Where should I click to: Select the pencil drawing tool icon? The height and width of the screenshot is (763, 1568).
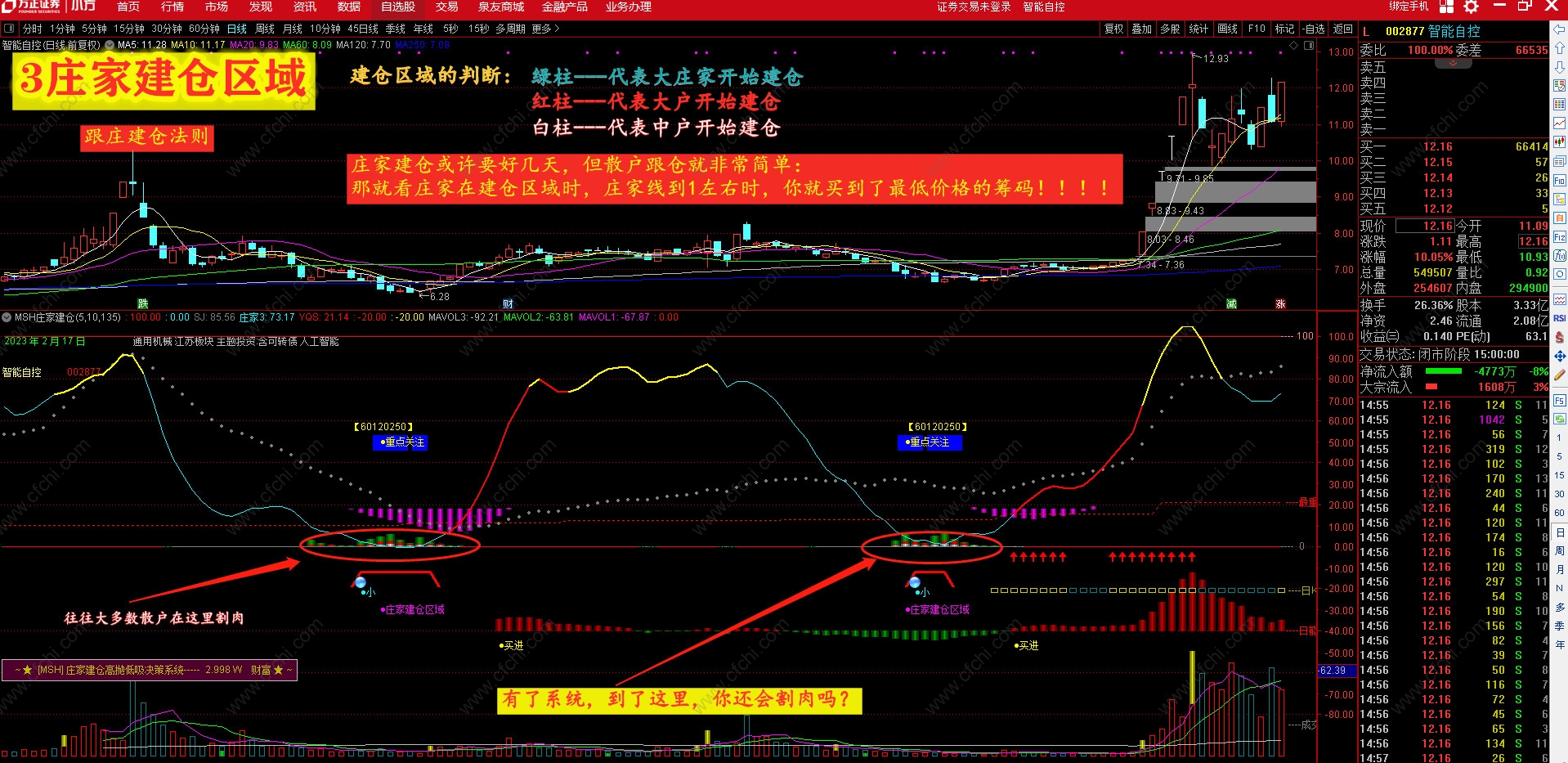point(1560,375)
